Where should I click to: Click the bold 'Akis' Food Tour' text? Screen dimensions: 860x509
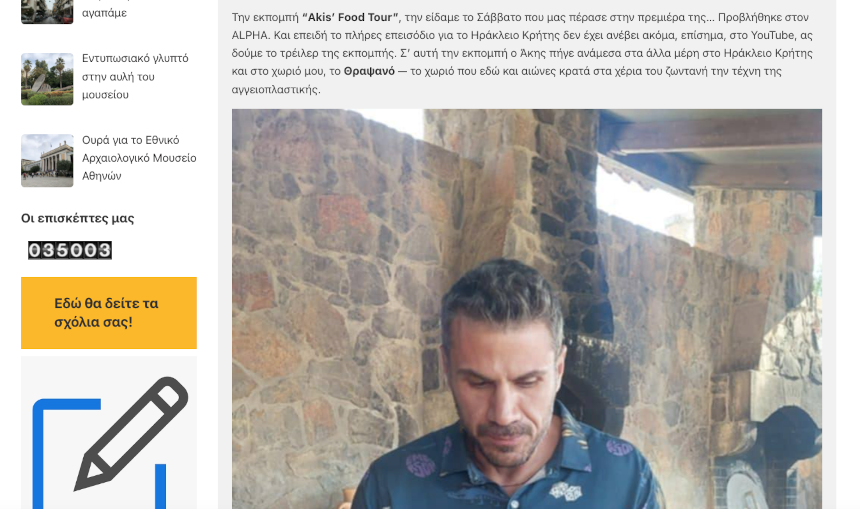click(x=350, y=17)
